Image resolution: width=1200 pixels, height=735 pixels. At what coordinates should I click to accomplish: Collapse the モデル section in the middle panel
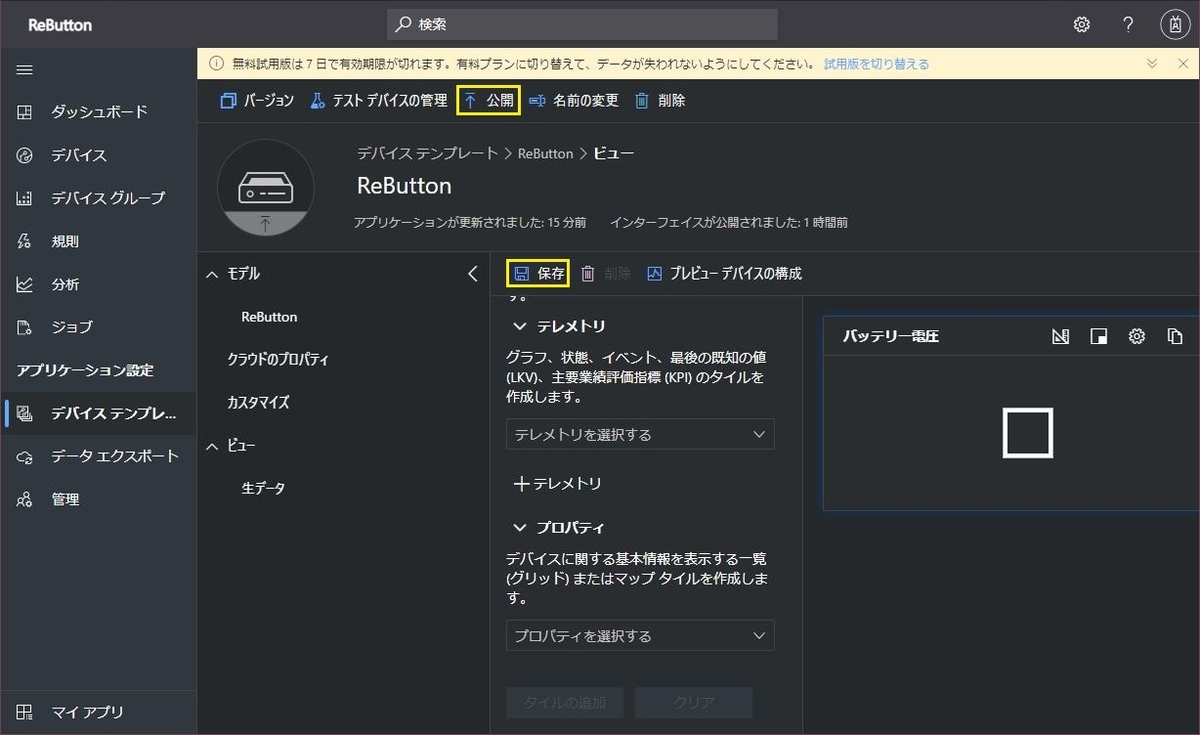tap(211, 273)
